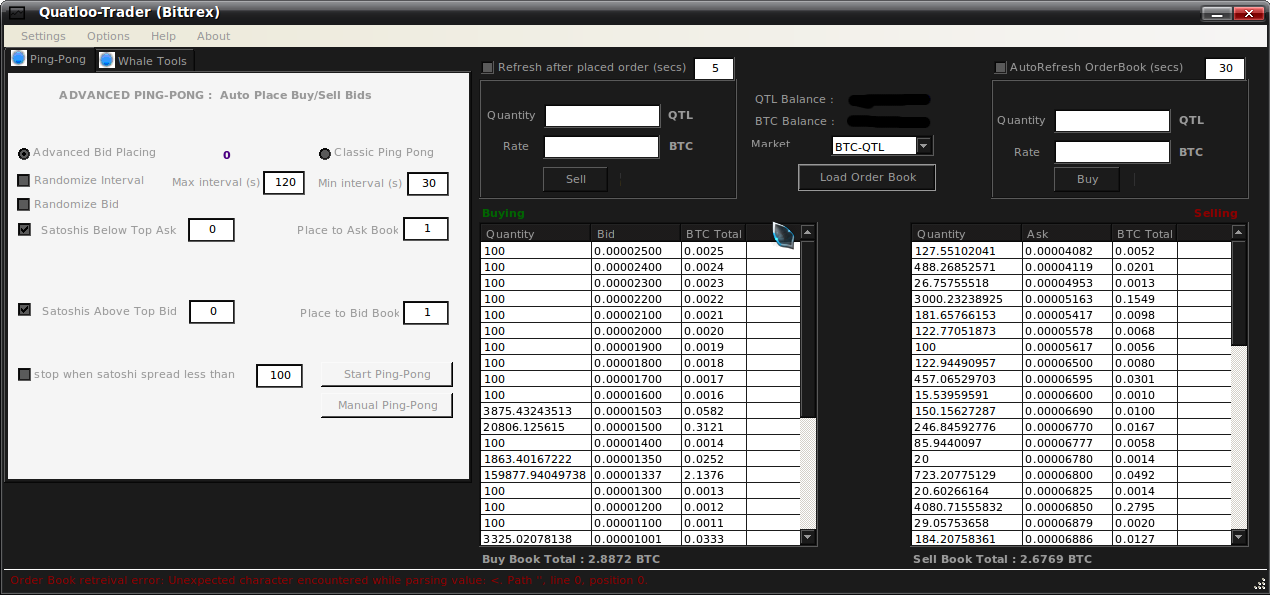The image size is (1270, 595).
Task: Click the Load Order Book button
Action: (868, 178)
